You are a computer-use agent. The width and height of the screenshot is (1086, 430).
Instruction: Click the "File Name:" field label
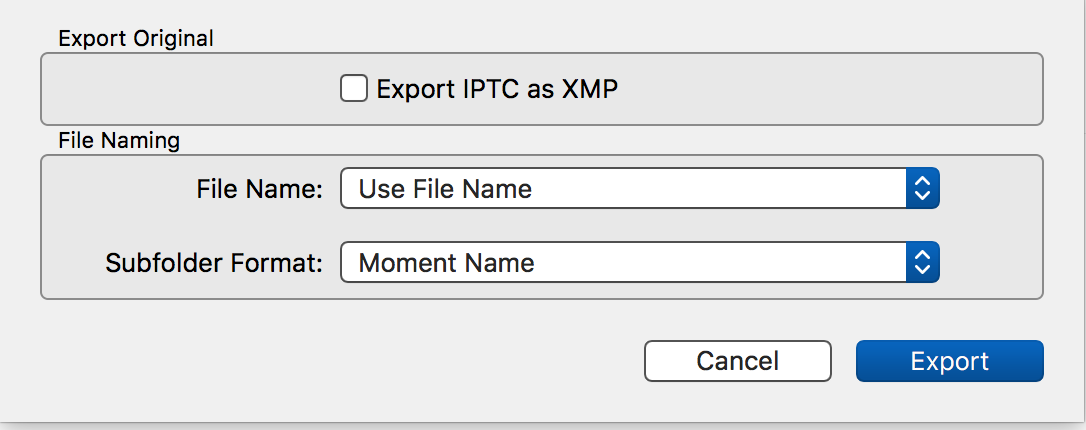click(x=260, y=189)
